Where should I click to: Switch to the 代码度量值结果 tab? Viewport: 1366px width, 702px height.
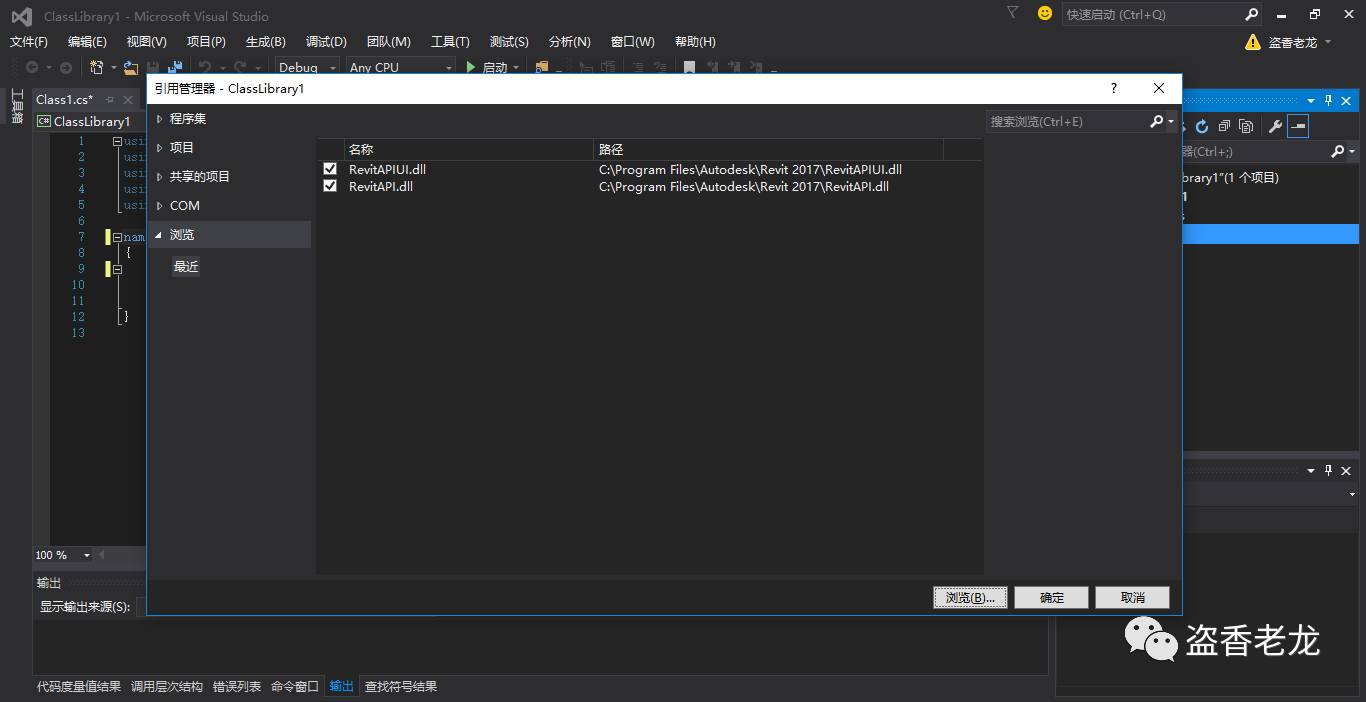tap(79, 687)
